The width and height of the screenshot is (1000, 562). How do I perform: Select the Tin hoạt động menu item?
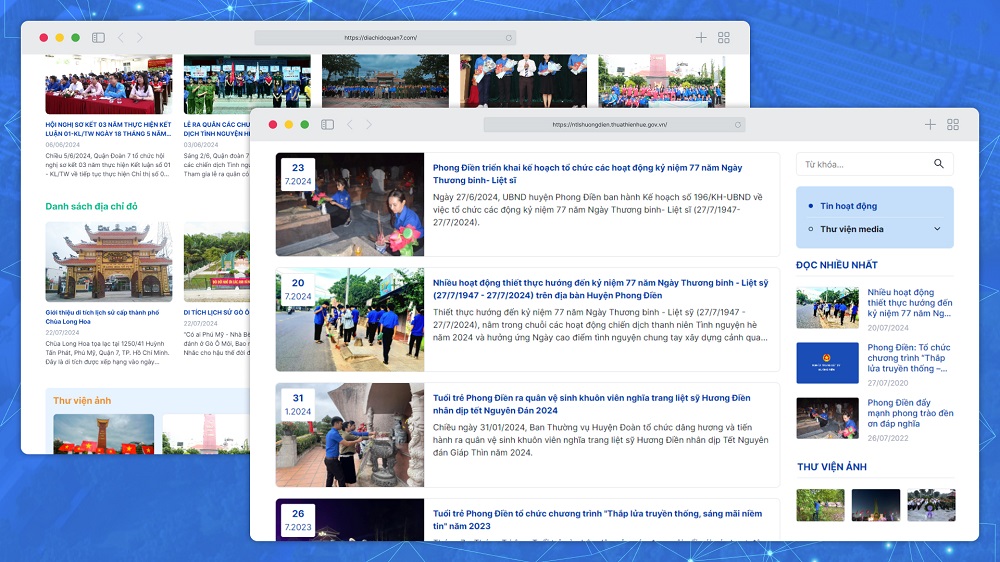[x=848, y=206]
